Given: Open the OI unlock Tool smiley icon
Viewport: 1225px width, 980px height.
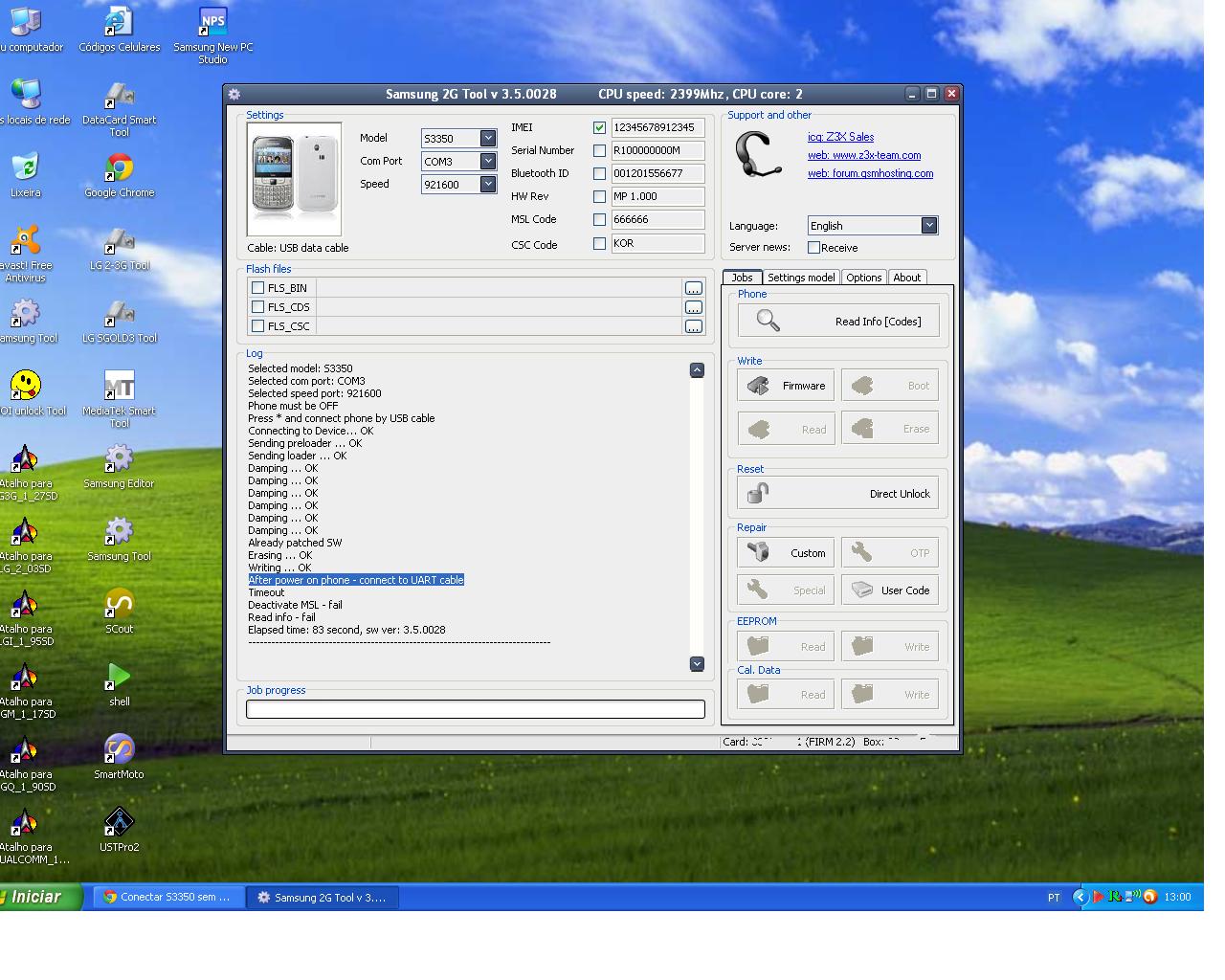Looking at the screenshot, I should pos(27,393).
